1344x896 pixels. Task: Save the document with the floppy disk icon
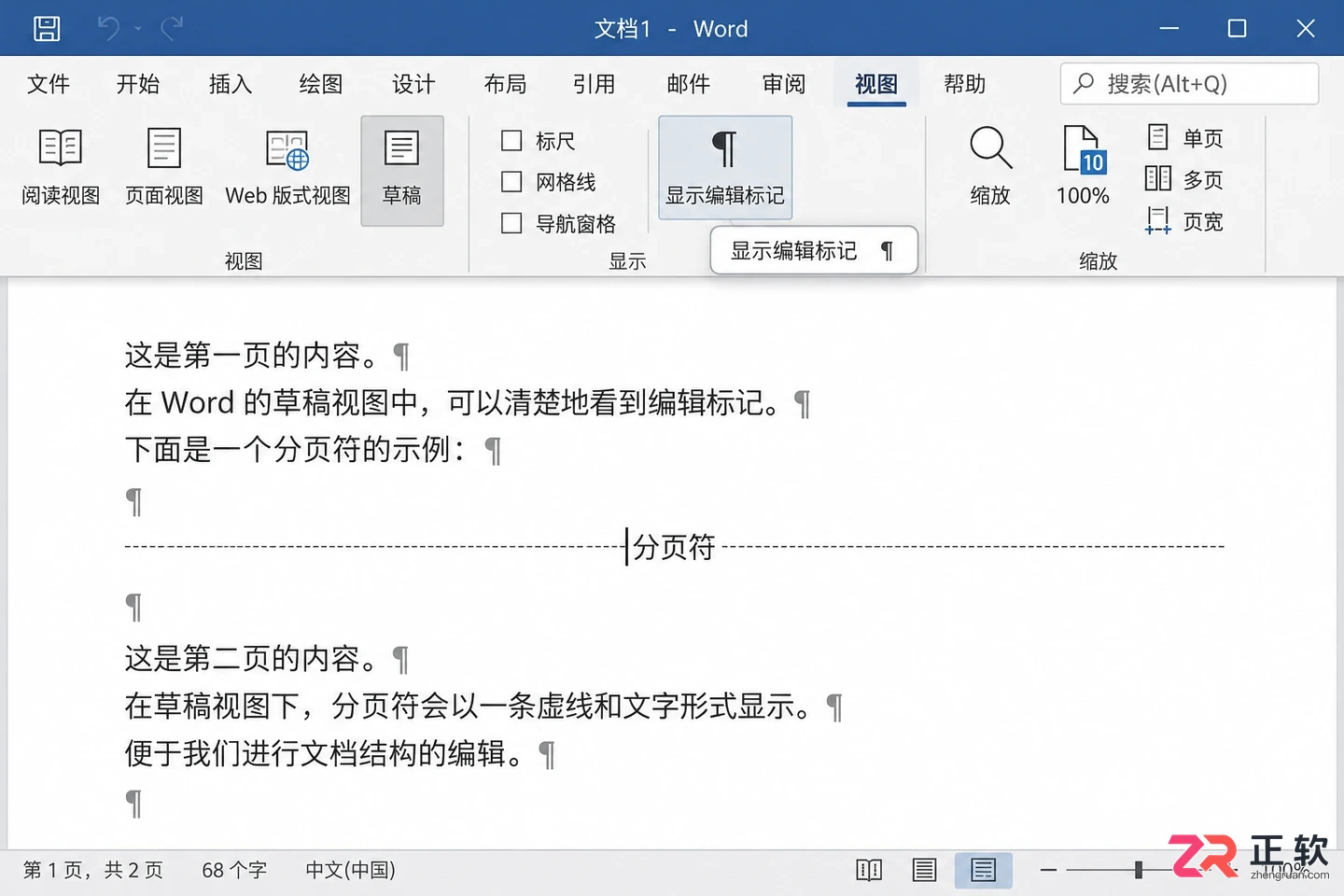click(x=47, y=29)
